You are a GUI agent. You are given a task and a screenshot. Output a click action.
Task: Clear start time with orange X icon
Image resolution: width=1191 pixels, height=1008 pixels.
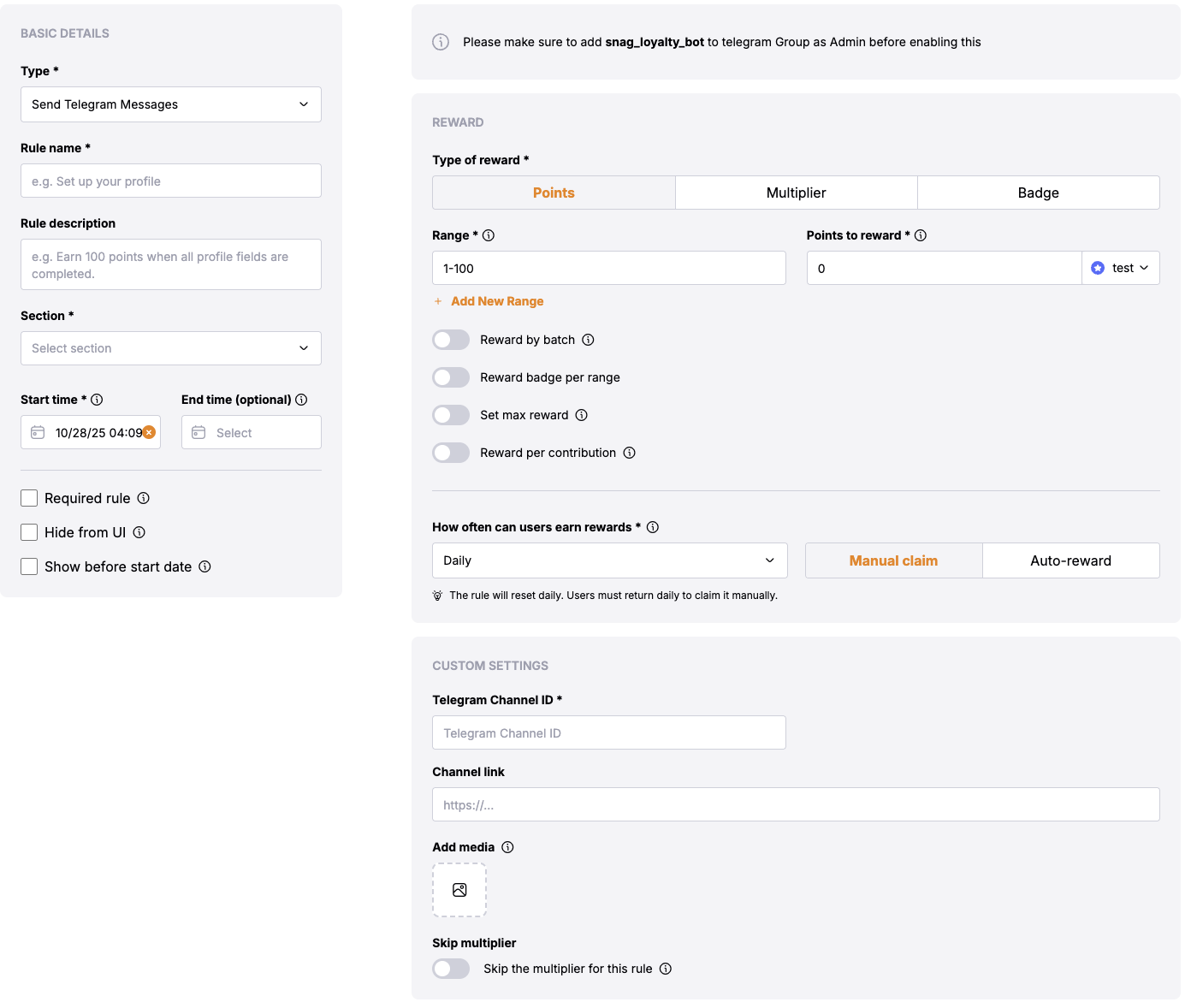click(149, 432)
